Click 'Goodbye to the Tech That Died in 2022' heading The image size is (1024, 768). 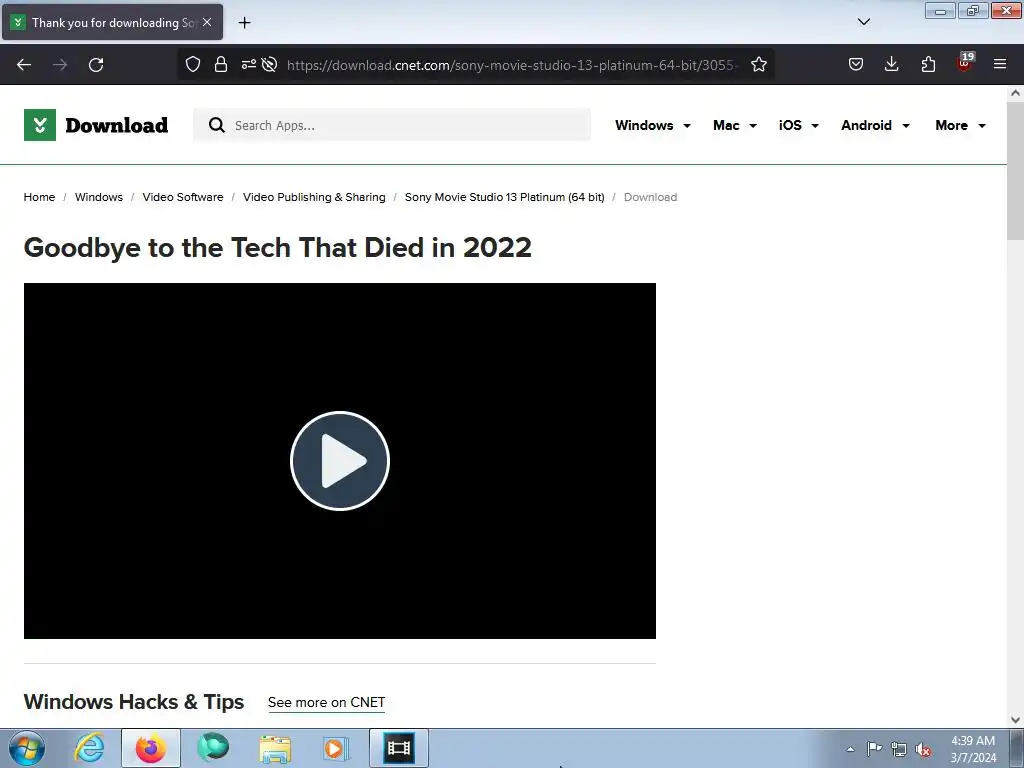click(278, 248)
